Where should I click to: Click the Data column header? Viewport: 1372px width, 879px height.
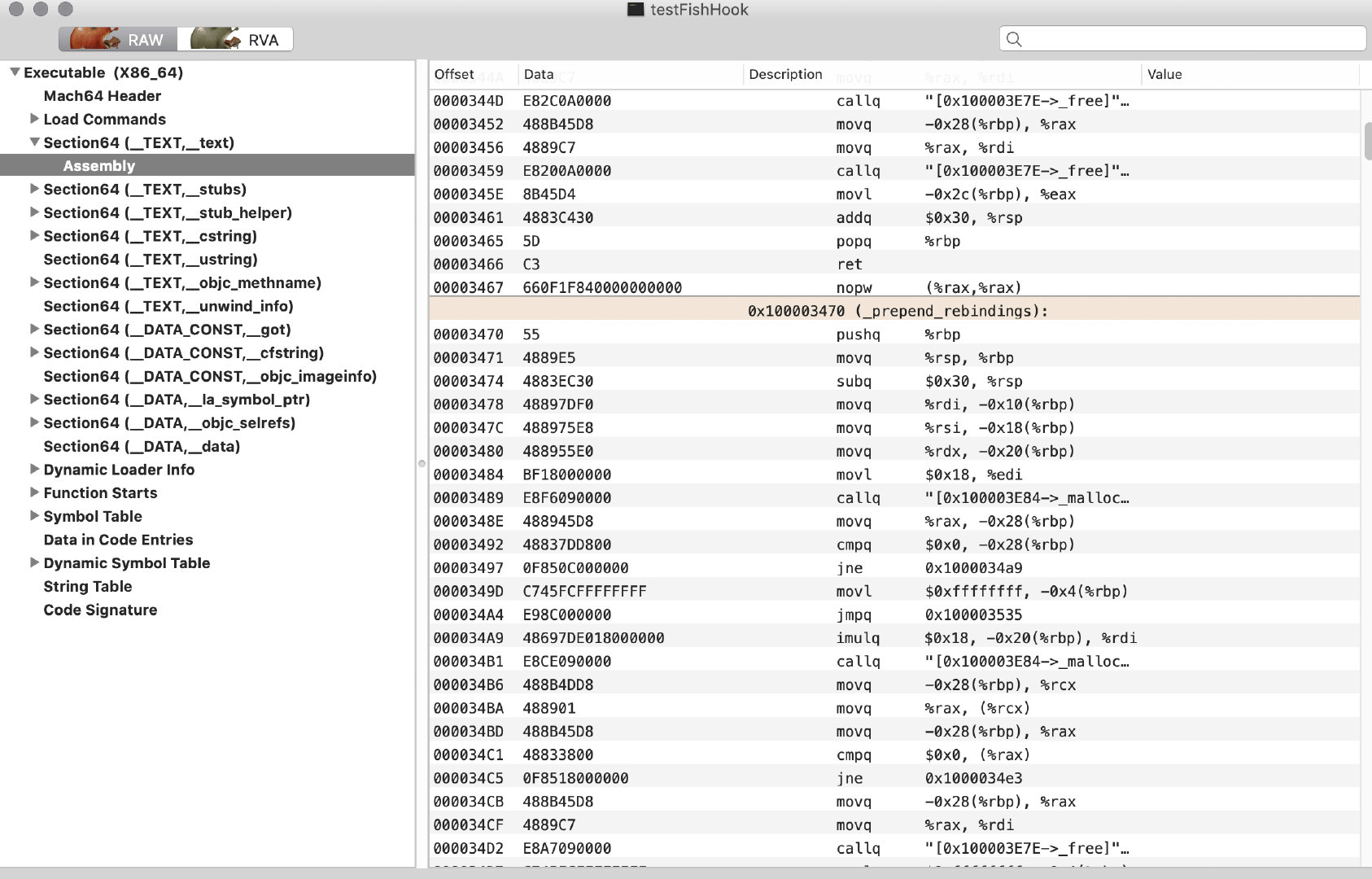coord(631,74)
